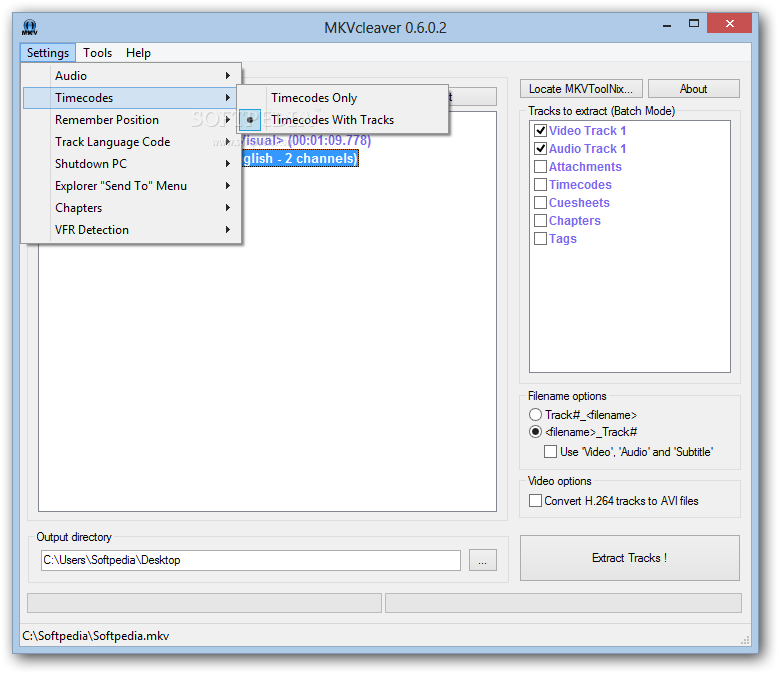The height and width of the screenshot is (674, 779).
Task: Enable Convert H.264 tracks to AVI files
Action: pos(535,501)
